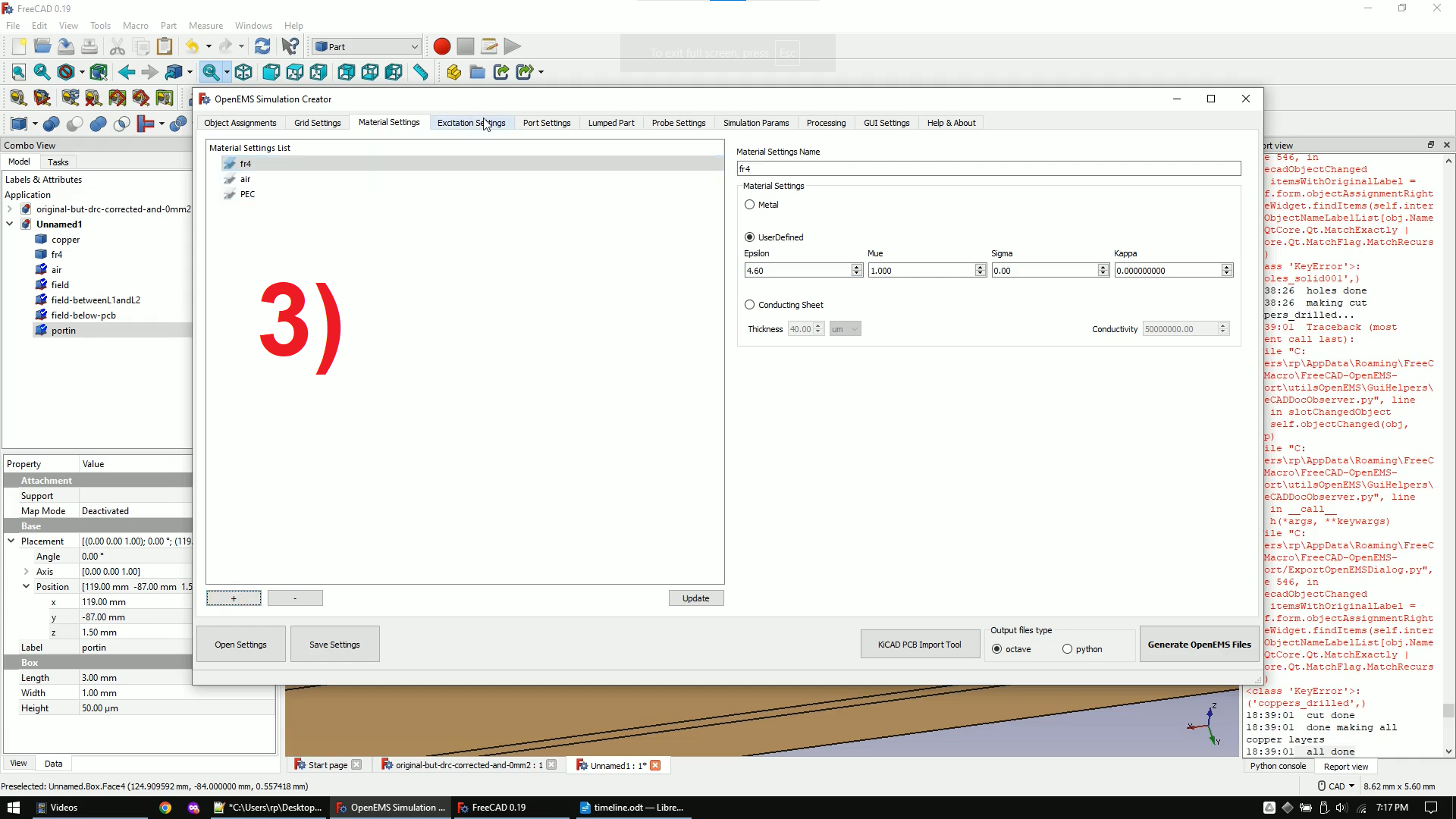This screenshot has height=819, width=1456.
Task: Select air material in settings list
Action: [245, 179]
